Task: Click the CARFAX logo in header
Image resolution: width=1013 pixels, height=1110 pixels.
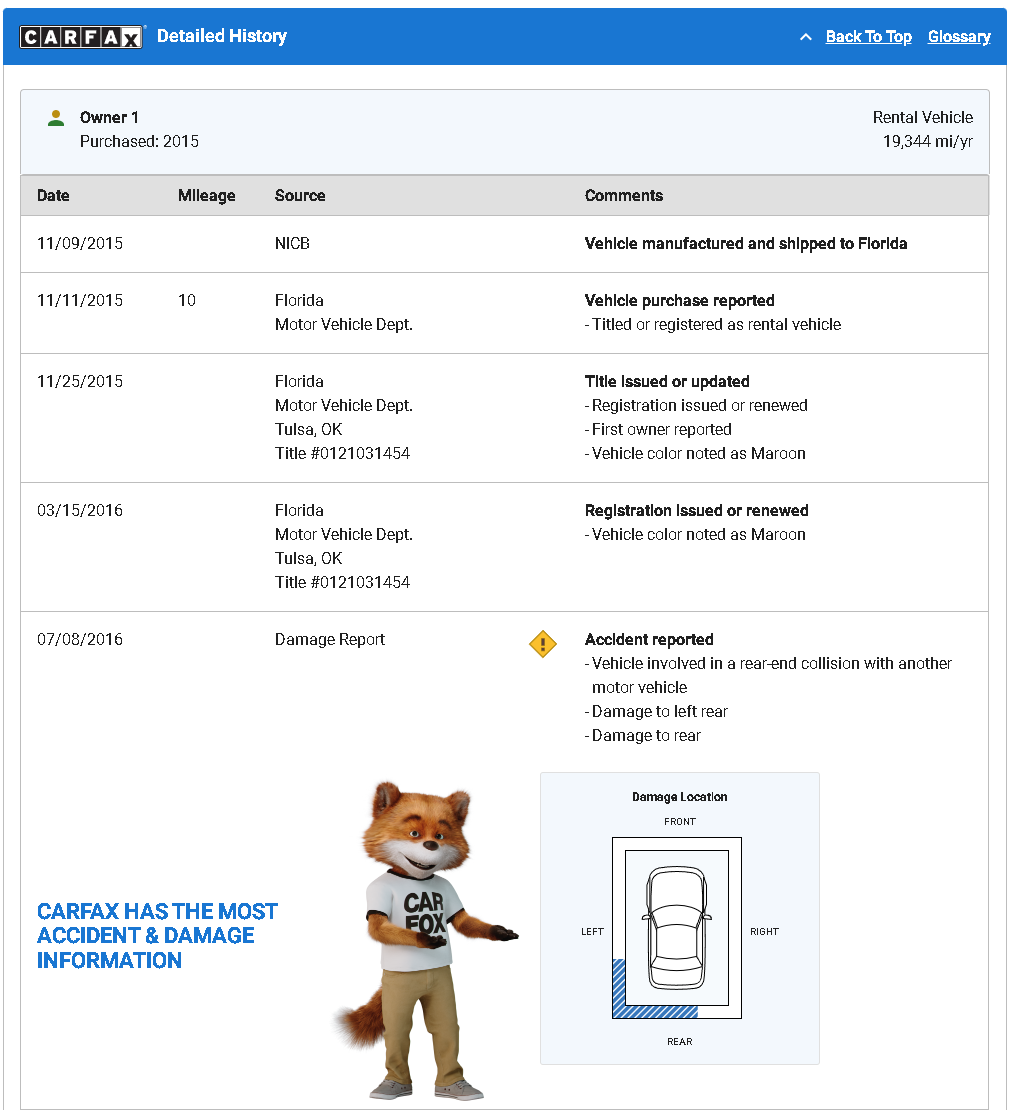Action: 81,37
